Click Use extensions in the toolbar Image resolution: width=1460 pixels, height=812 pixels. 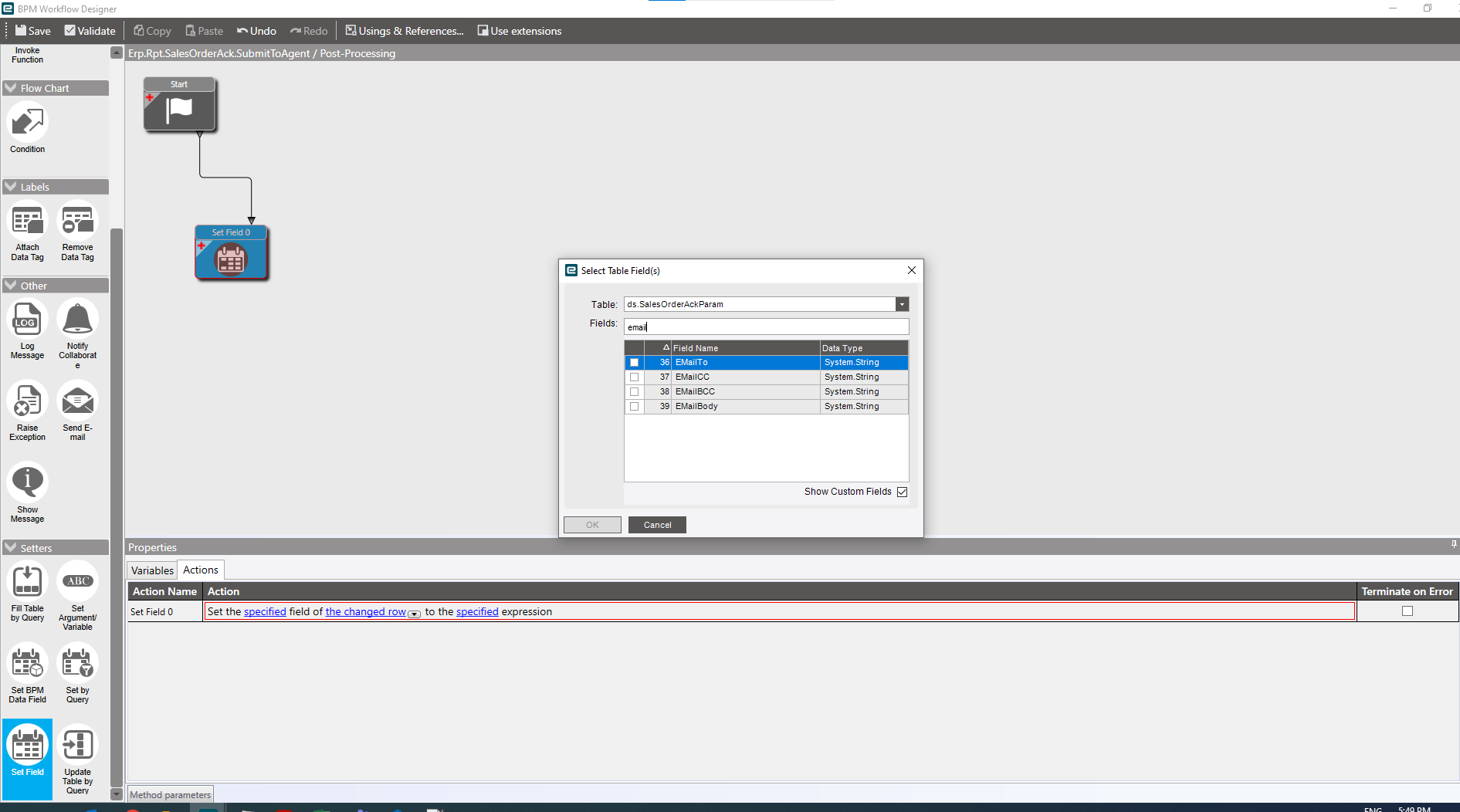pyautogui.click(x=520, y=31)
